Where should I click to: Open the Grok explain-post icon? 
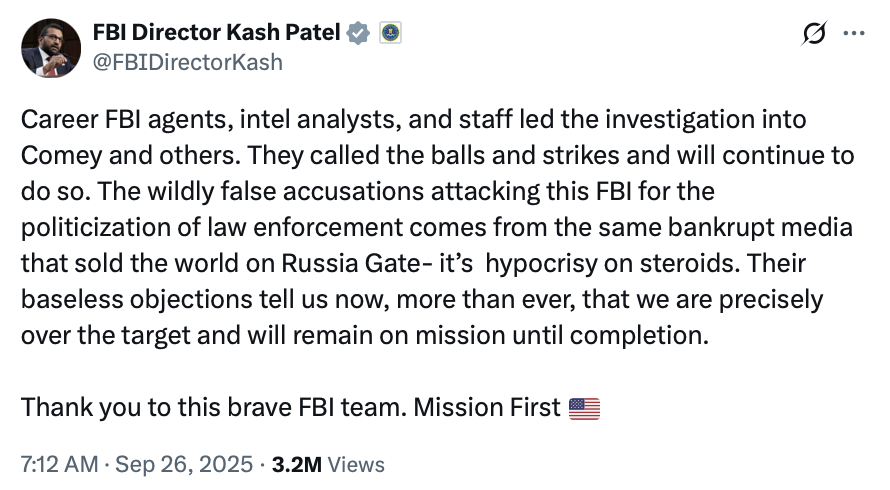click(x=814, y=33)
